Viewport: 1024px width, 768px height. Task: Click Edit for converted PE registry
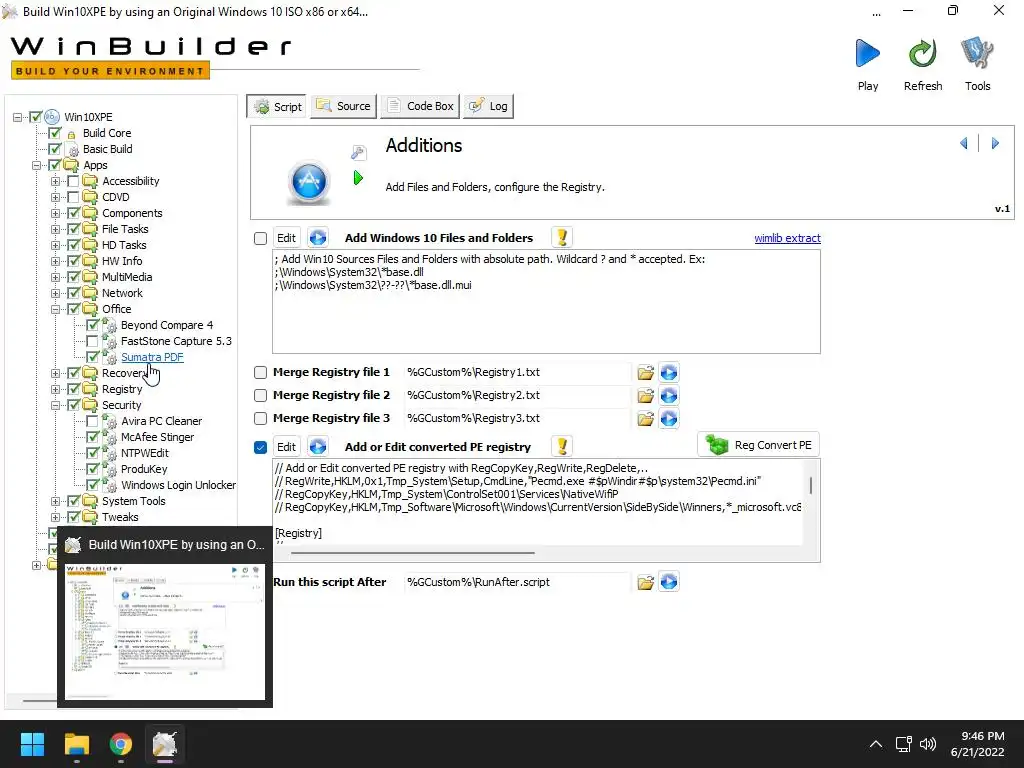tap(286, 447)
